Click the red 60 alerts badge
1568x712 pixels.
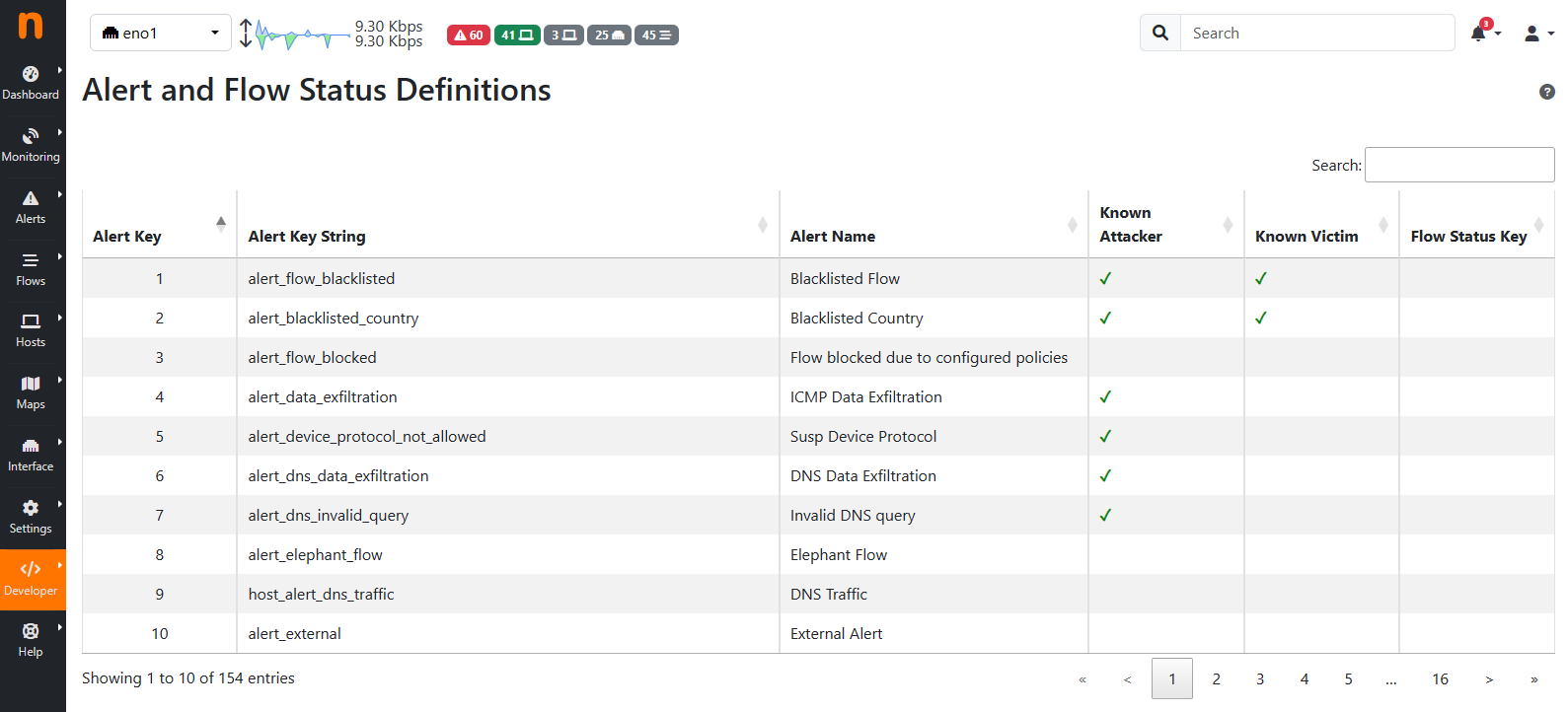point(469,36)
